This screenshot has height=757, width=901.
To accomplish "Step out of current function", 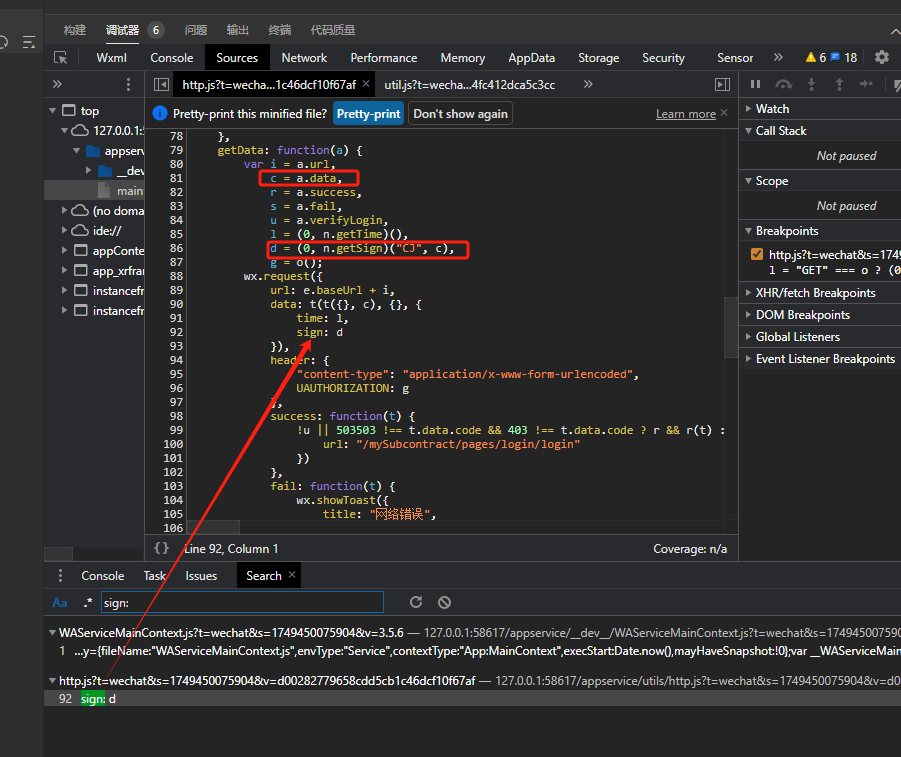I will pyautogui.click(x=839, y=84).
